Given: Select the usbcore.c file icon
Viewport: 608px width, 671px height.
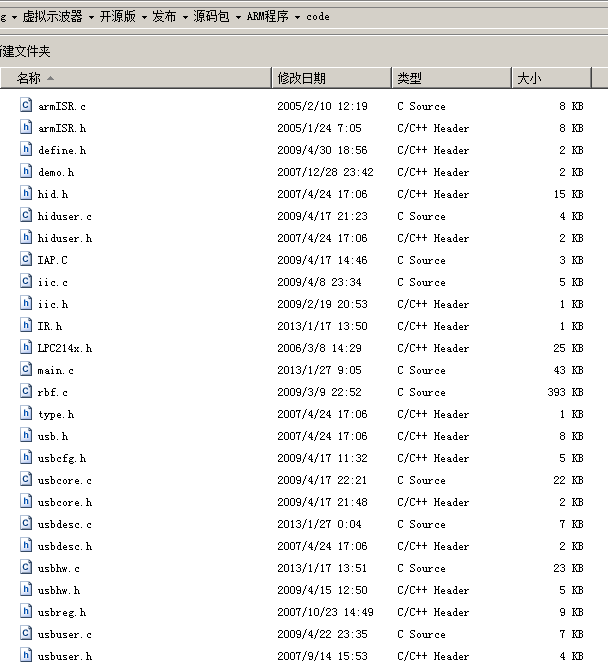Looking at the screenshot, I should click(x=26, y=479).
